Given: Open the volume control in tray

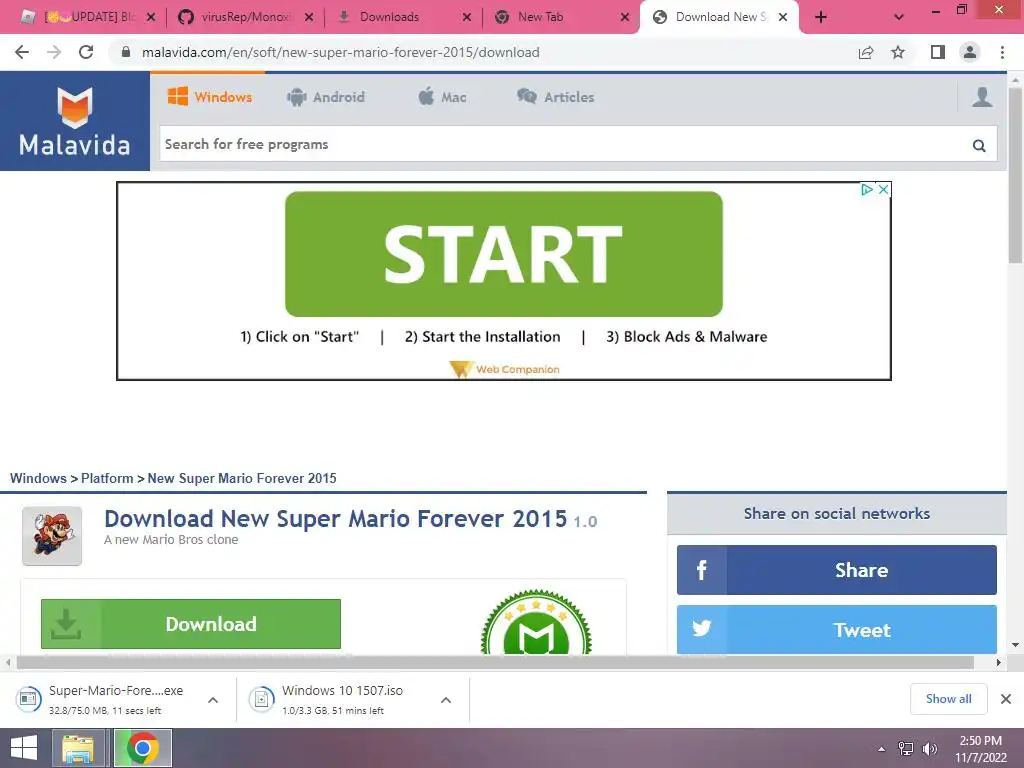Looking at the screenshot, I should point(929,749).
